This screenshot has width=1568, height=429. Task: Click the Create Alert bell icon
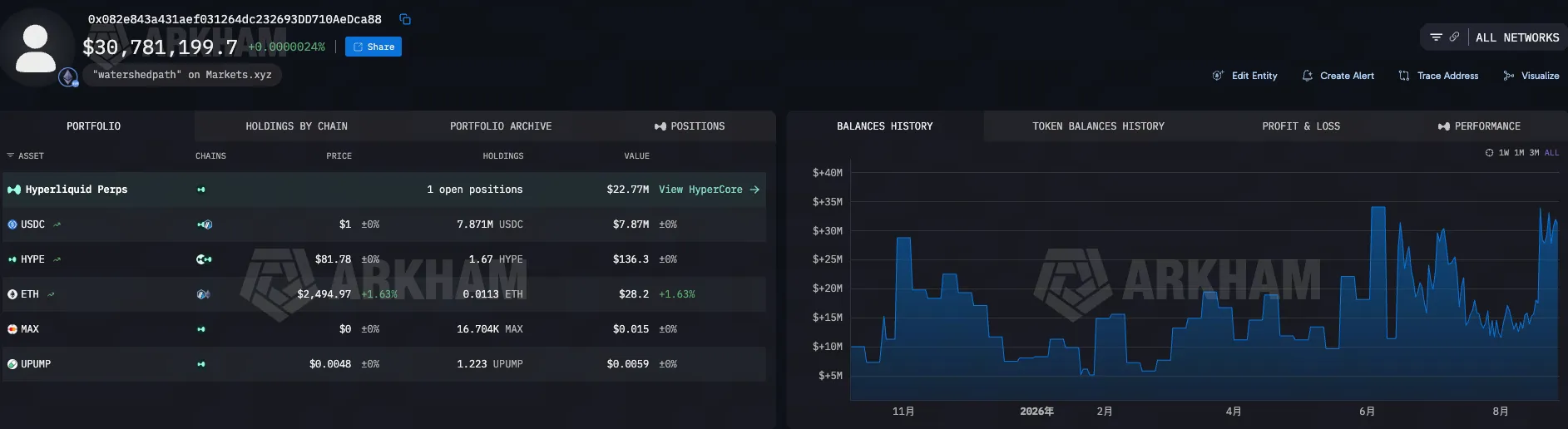(1307, 76)
